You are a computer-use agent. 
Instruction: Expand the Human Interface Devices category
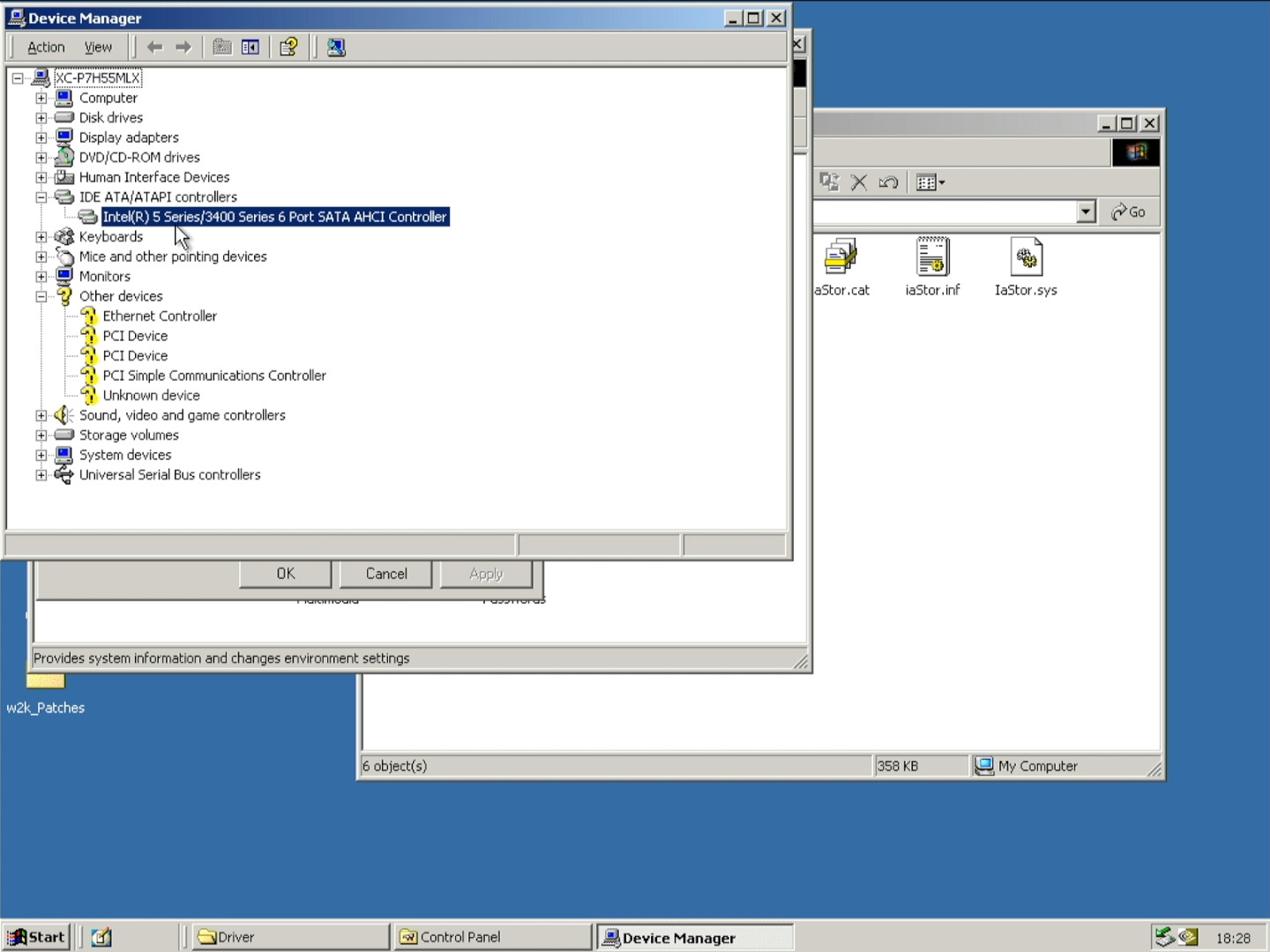[41, 177]
